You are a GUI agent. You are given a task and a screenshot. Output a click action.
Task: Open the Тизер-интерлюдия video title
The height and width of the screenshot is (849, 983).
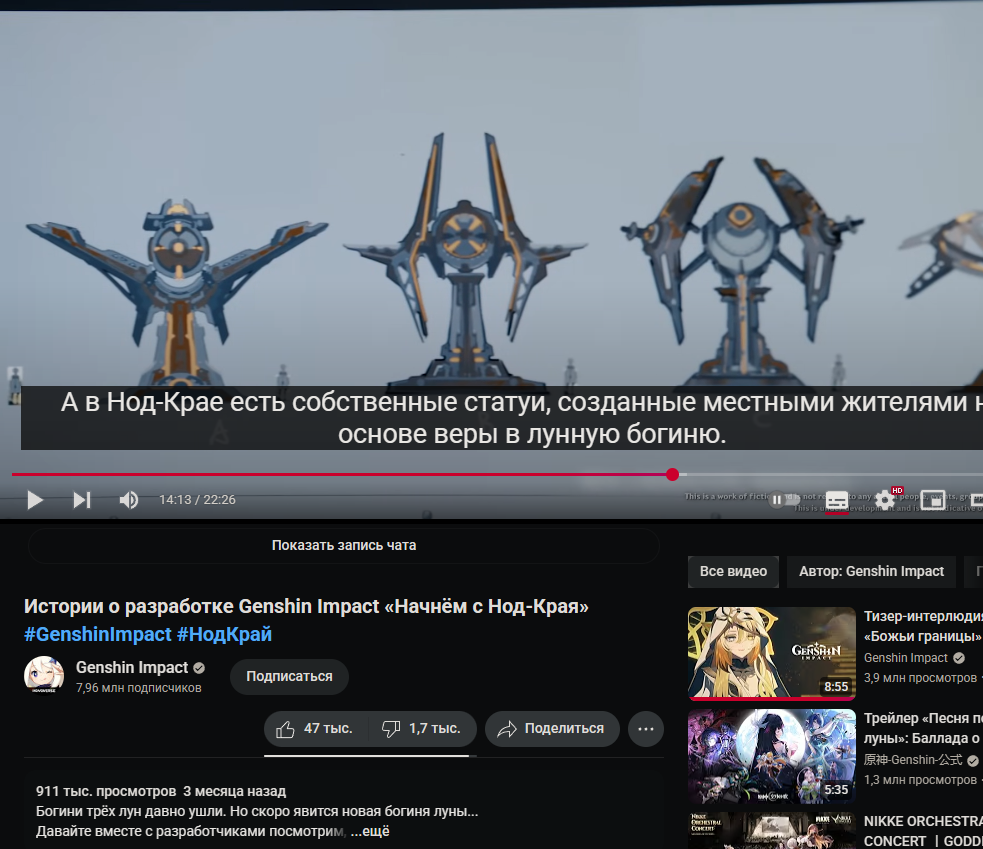click(x=923, y=626)
